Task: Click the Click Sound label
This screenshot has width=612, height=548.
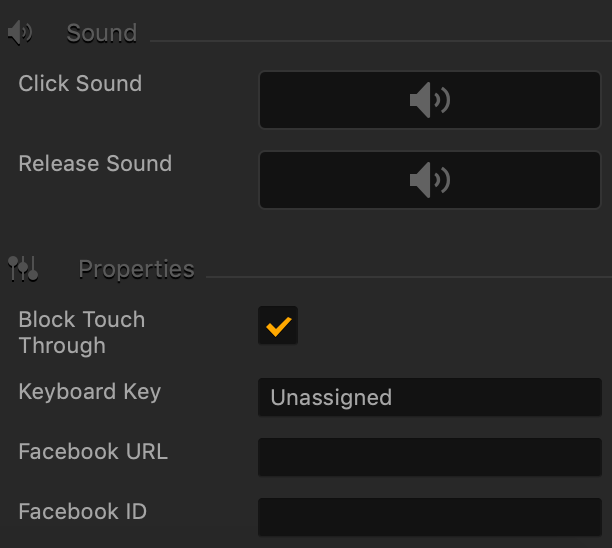Action: 80,83
